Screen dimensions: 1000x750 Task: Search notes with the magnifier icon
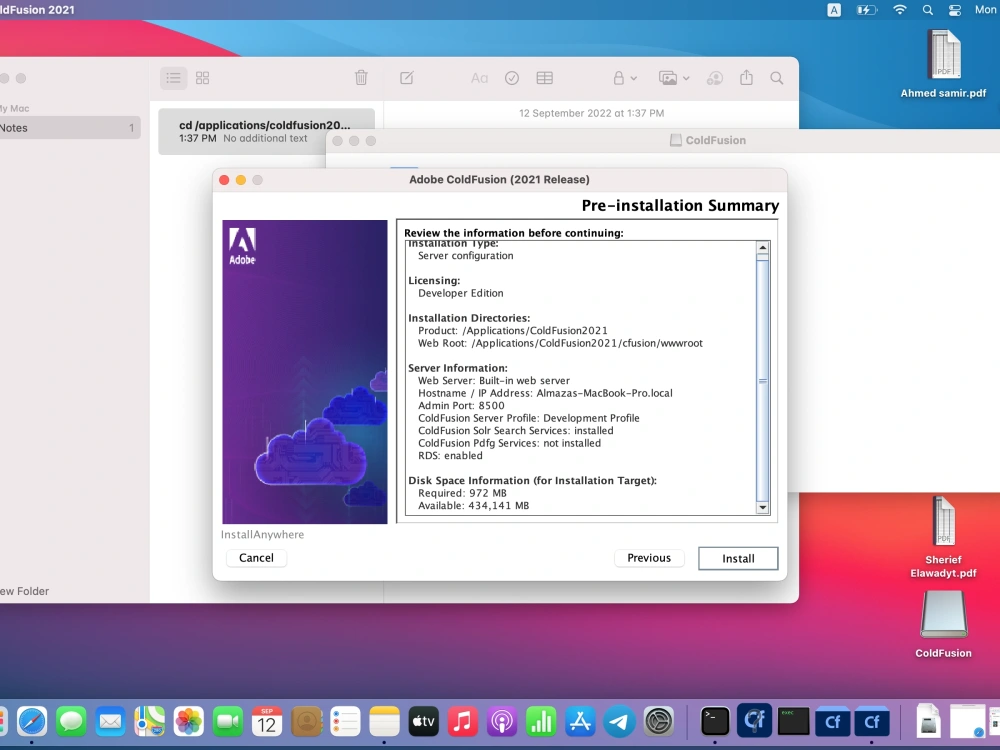click(x=776, y=78)
